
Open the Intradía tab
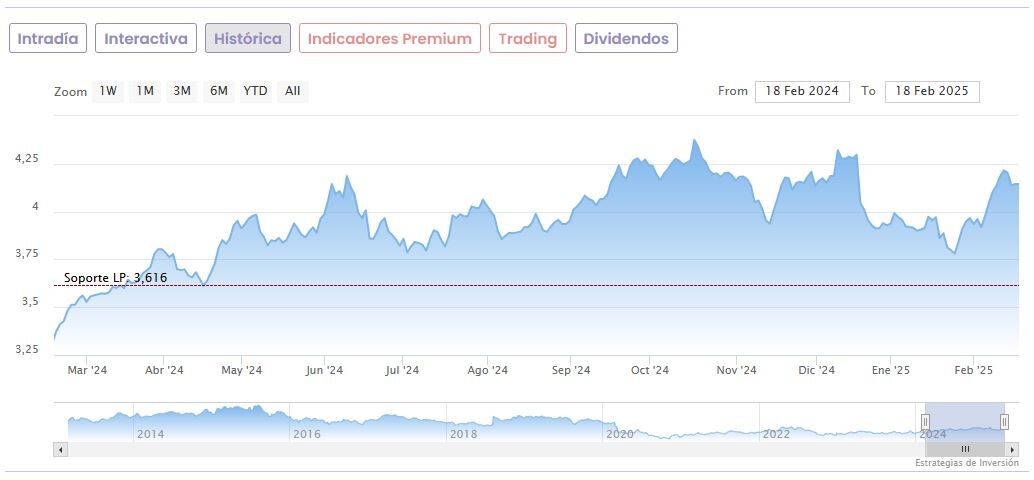click(x=48, y=39)
